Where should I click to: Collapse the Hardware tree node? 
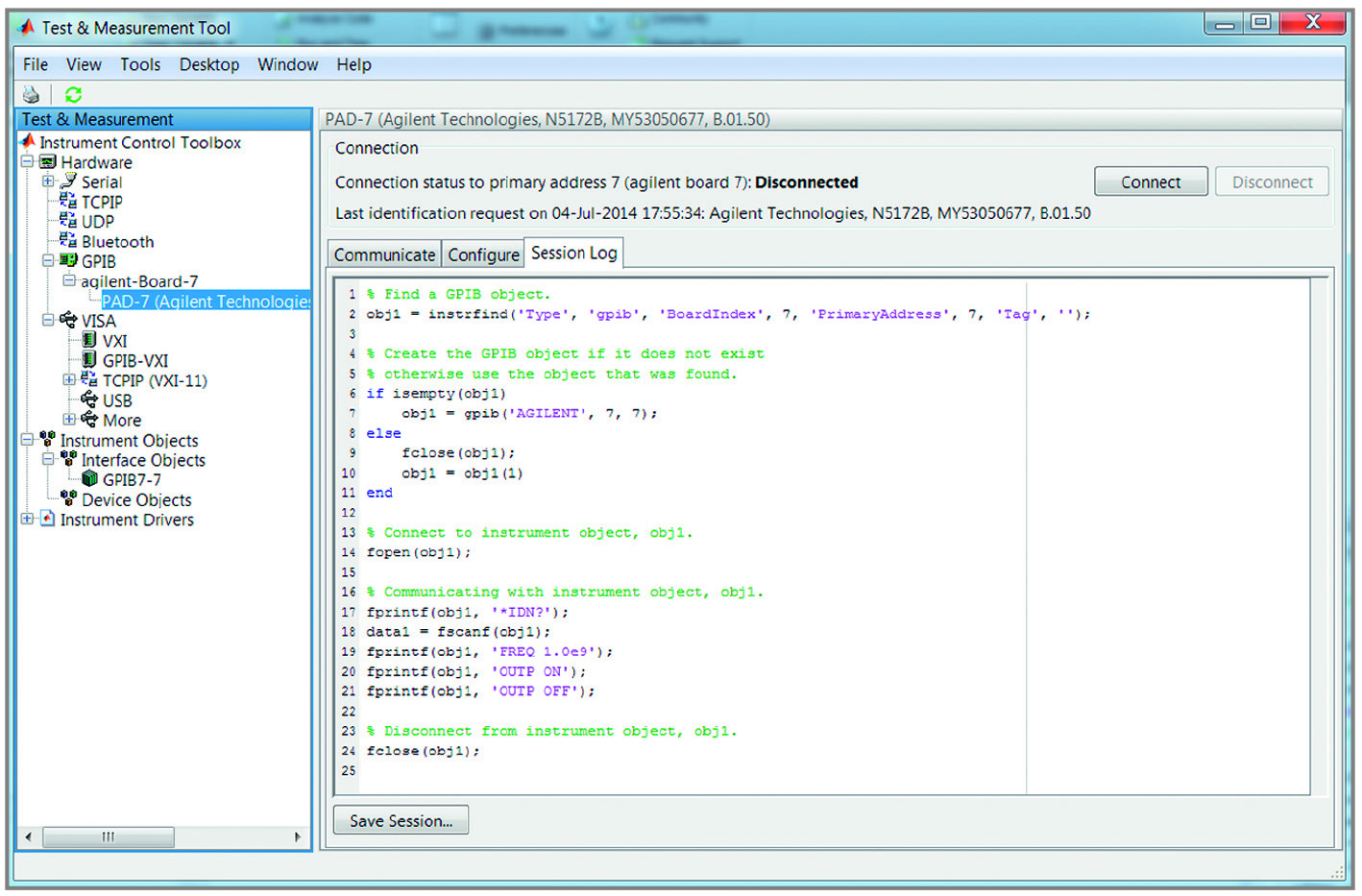click(x=28, y=161)
